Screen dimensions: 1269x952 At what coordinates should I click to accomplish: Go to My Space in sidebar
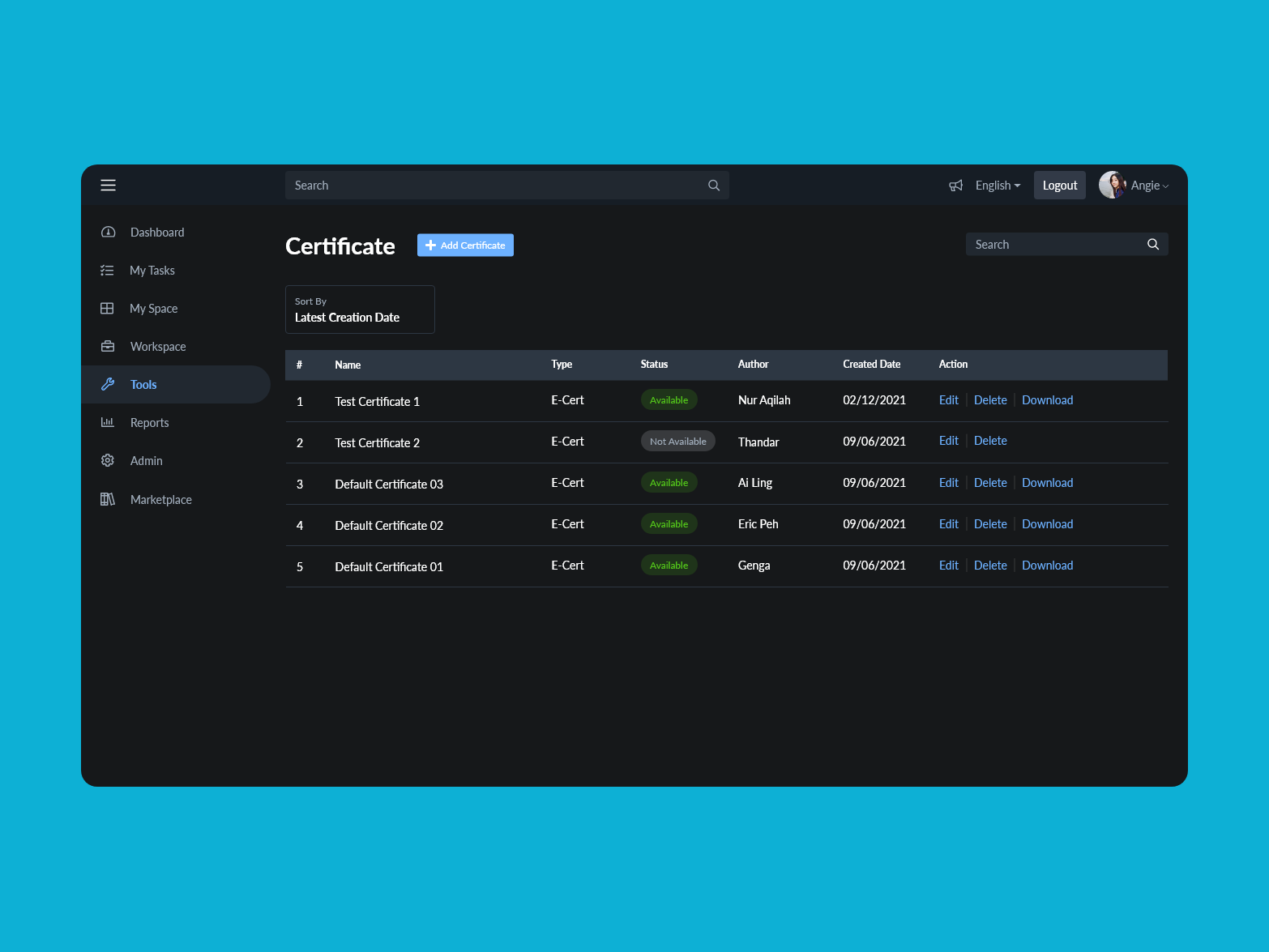point(153,309)
